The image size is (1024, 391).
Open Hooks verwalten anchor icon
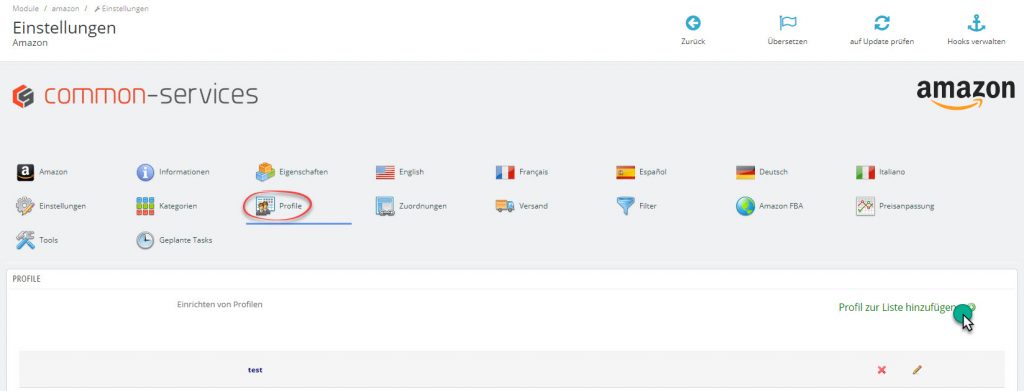976,23
